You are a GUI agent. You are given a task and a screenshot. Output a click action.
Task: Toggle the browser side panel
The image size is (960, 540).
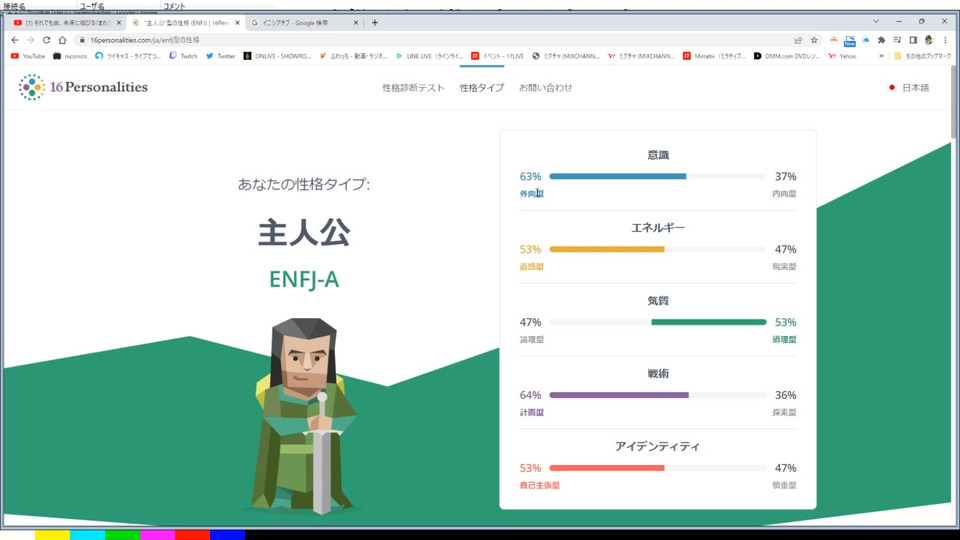point(913,40)
